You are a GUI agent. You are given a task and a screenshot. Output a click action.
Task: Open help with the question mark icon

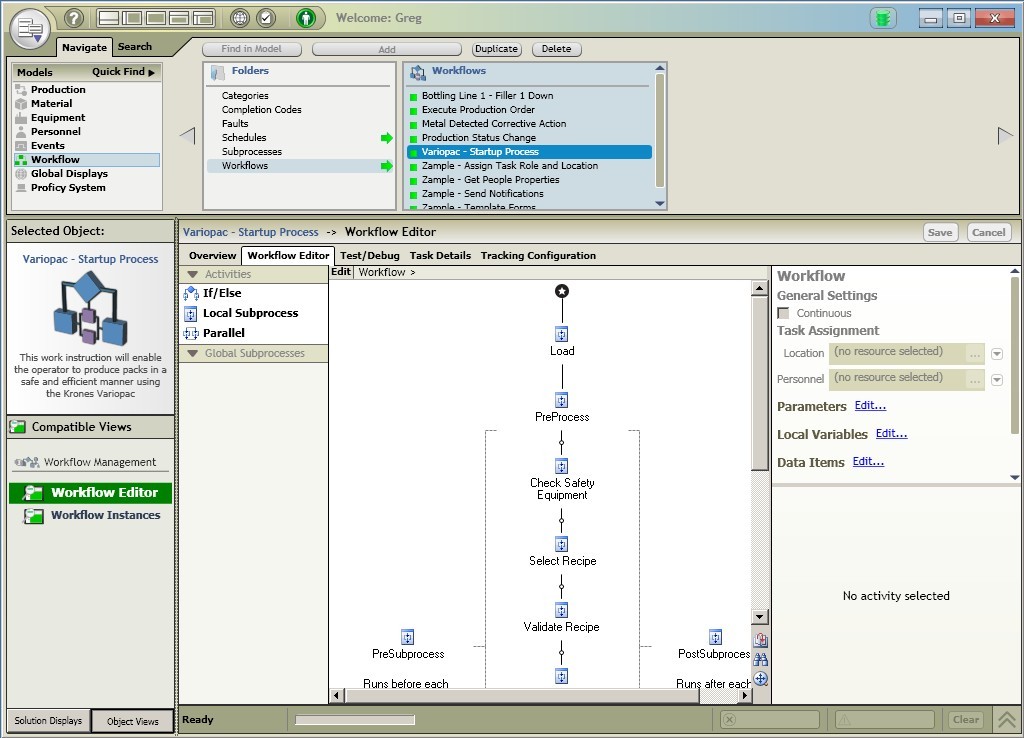(74, 18)
